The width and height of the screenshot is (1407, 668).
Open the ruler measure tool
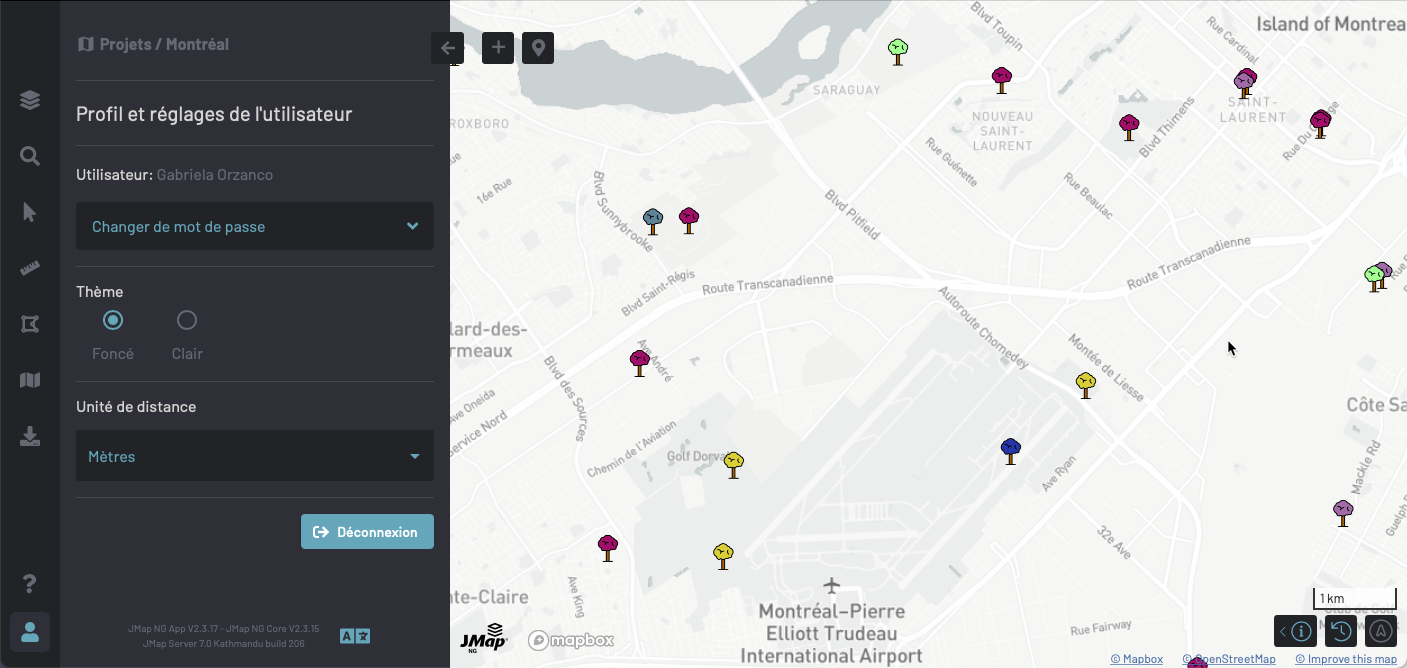30,268
